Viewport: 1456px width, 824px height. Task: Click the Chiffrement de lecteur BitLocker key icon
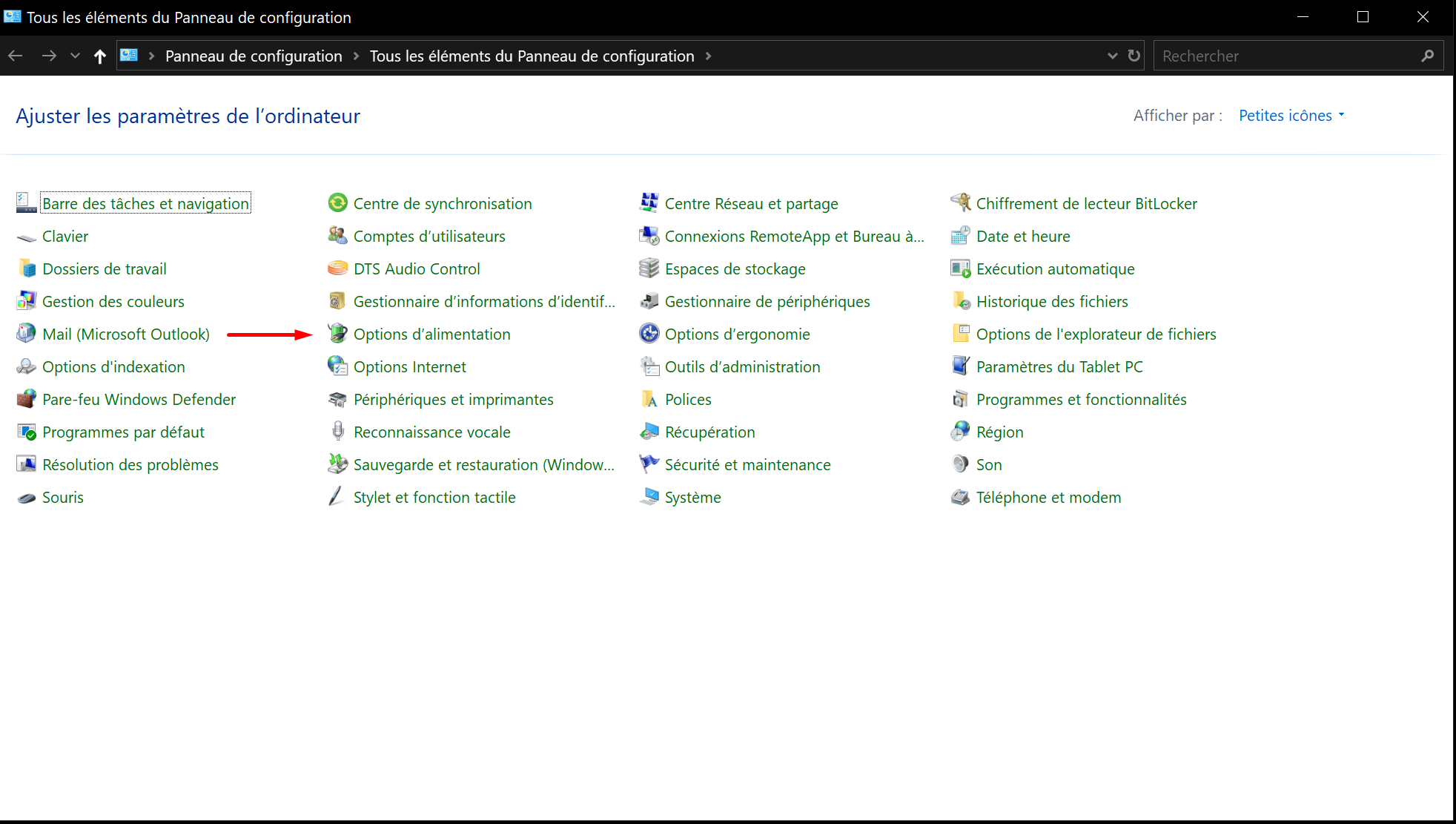coord(960,203)
